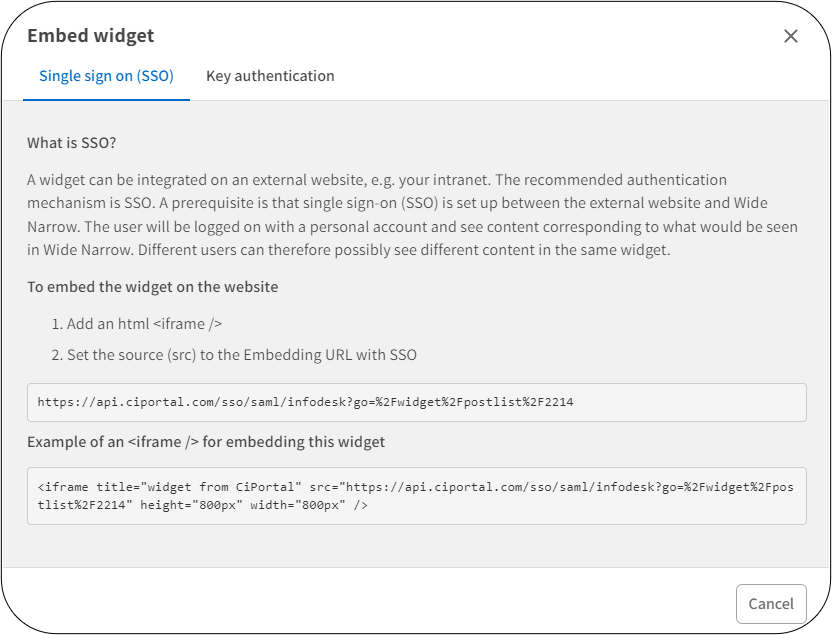Click 'To embed the widget on the website' heading
This screenshot has height=635, width=832.
(151, 287)
